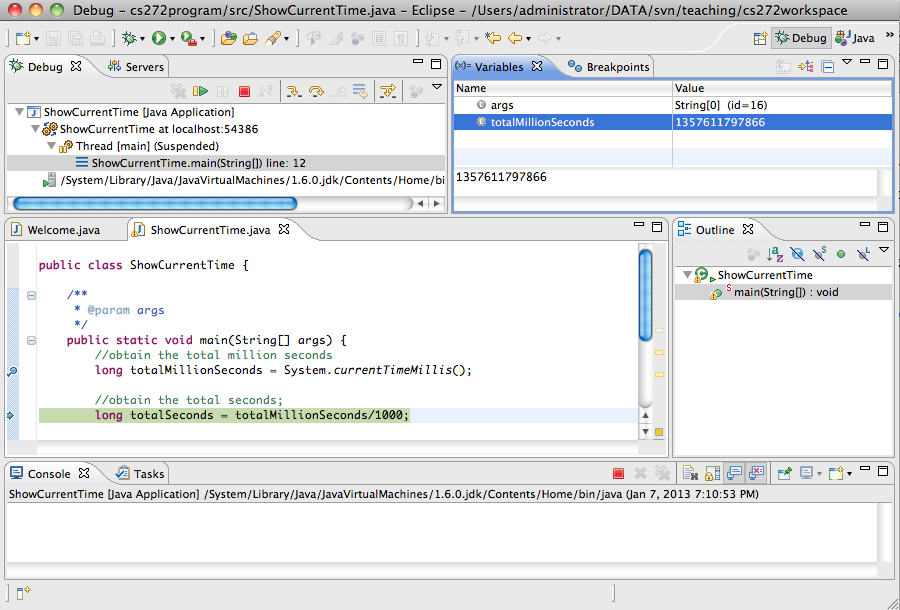The image size is (900, 610).
Task: Click the Debug view horizontal scrollbar
Action: (x=155, y=203)
